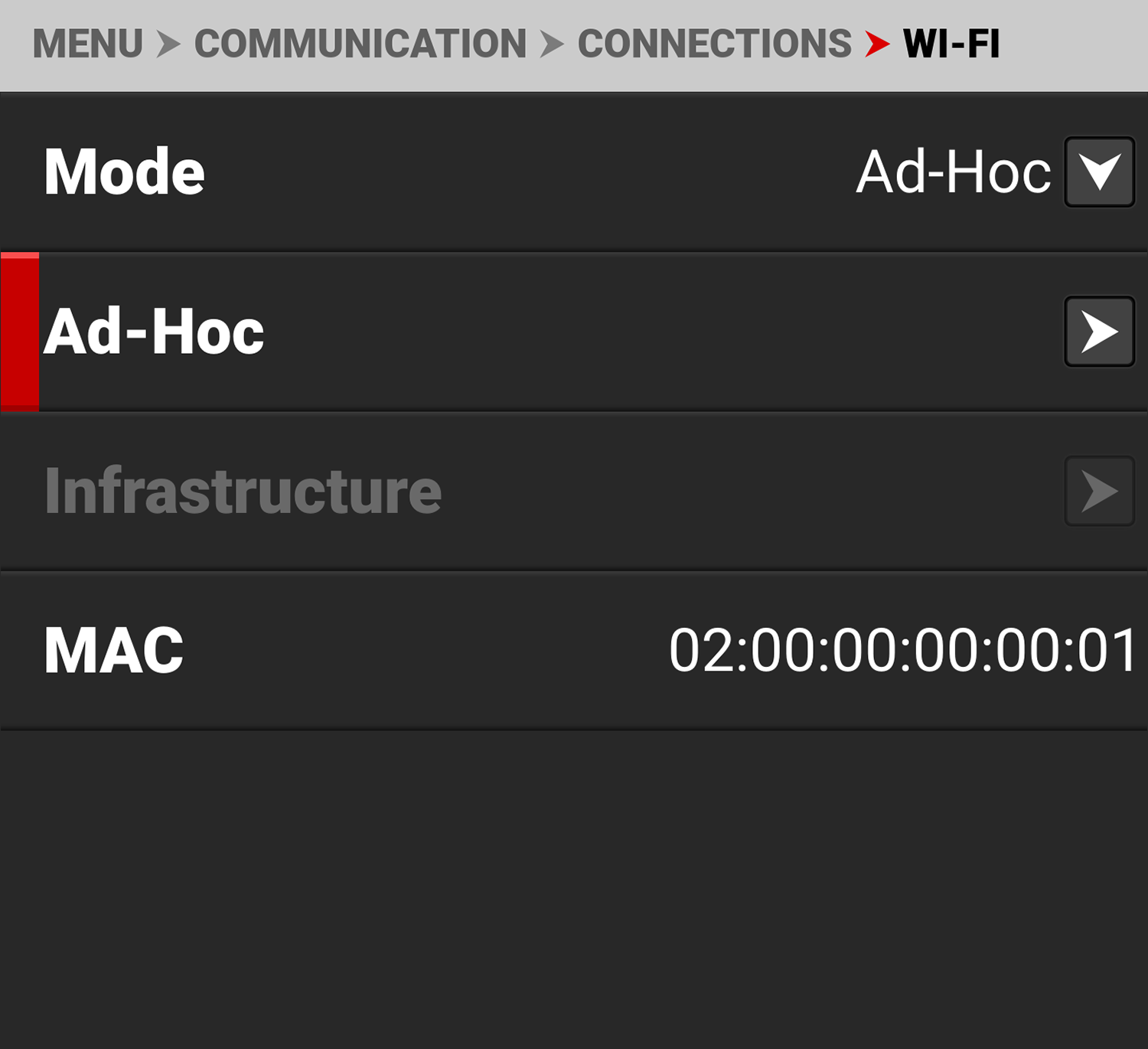
Task: Activate the Infrastructure row
Action: [243, 491]
